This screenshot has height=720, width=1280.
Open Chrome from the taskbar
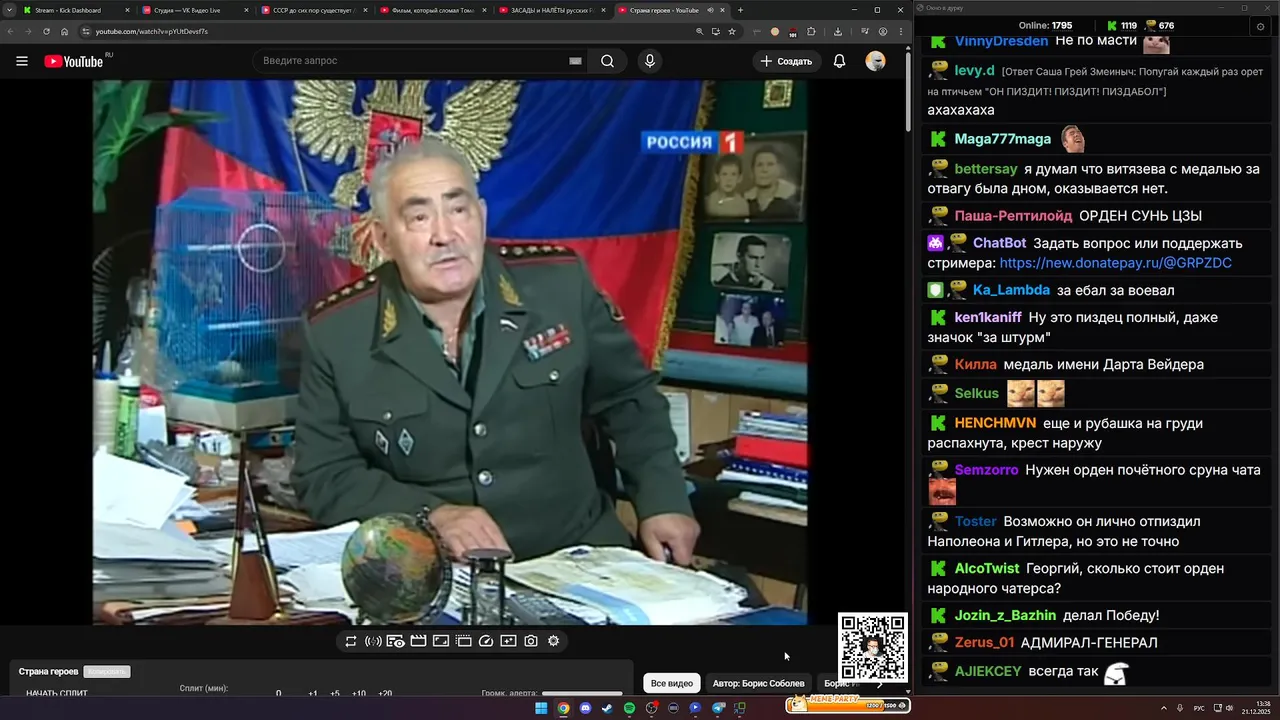(563, 708)
